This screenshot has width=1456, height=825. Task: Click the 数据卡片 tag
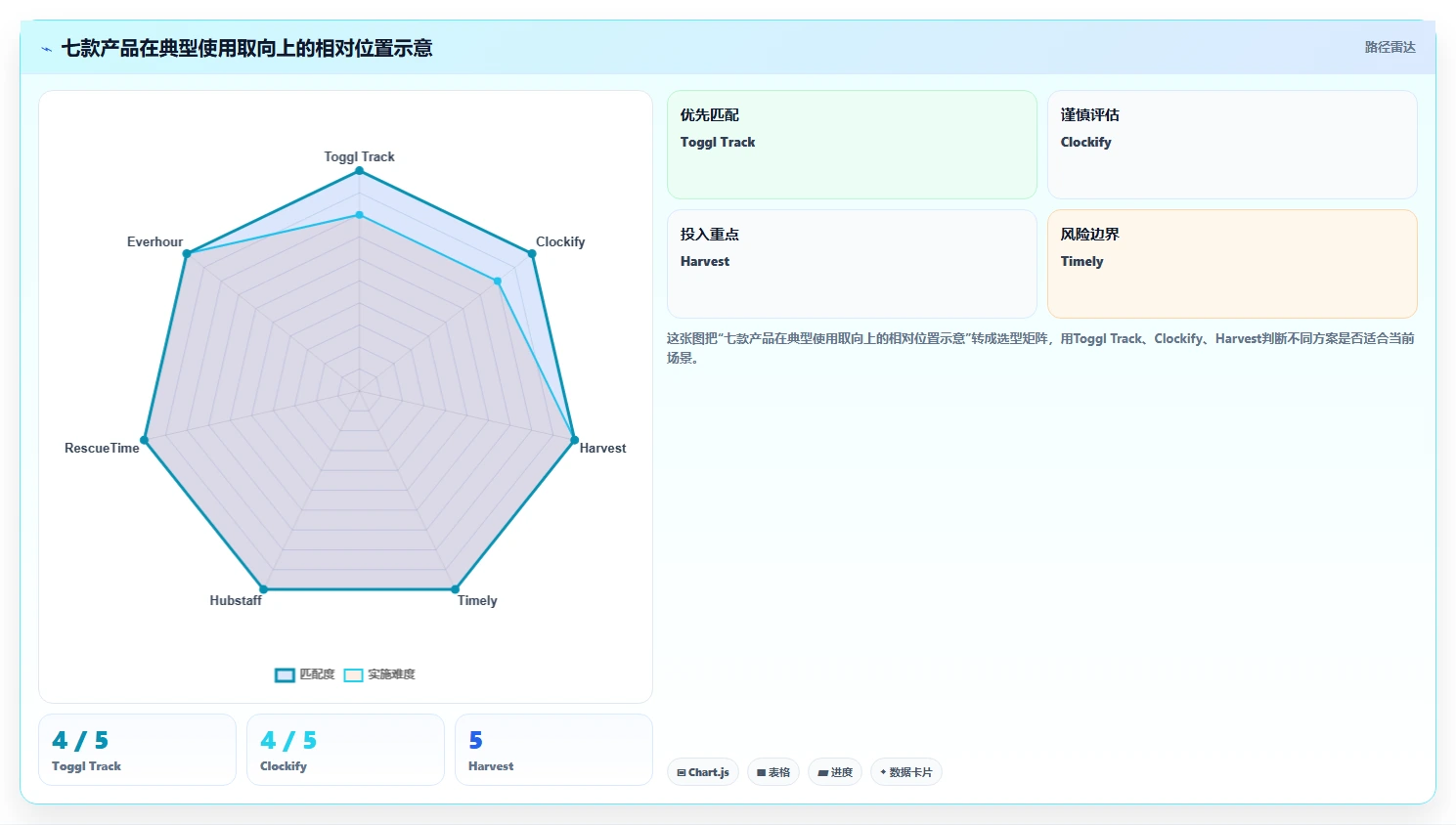pos(906,772)
